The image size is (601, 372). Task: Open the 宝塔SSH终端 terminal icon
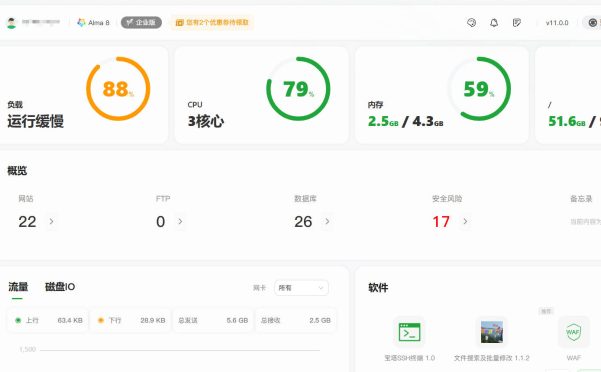pyautogui.click(x=409, y=332)
